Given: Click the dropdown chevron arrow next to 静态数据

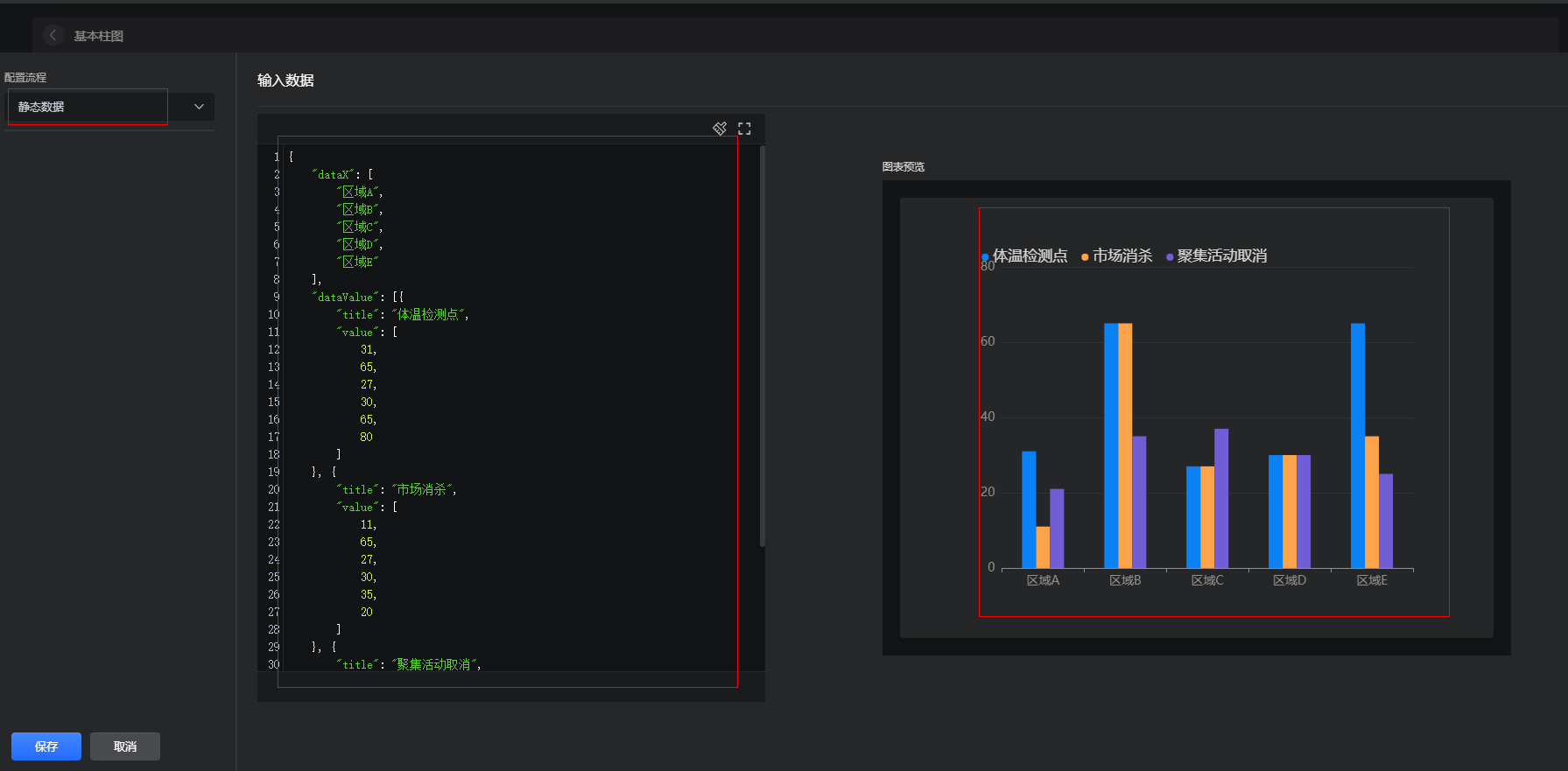Looking at the screenshot, I should [x=199, y=107].
